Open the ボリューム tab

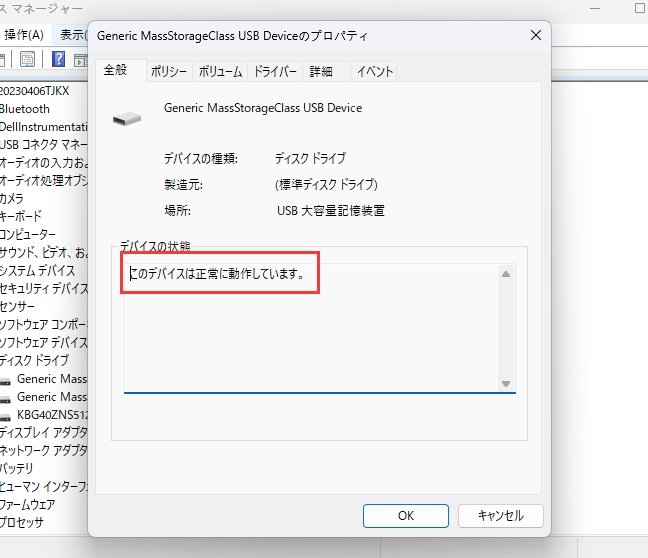point(220,72)
